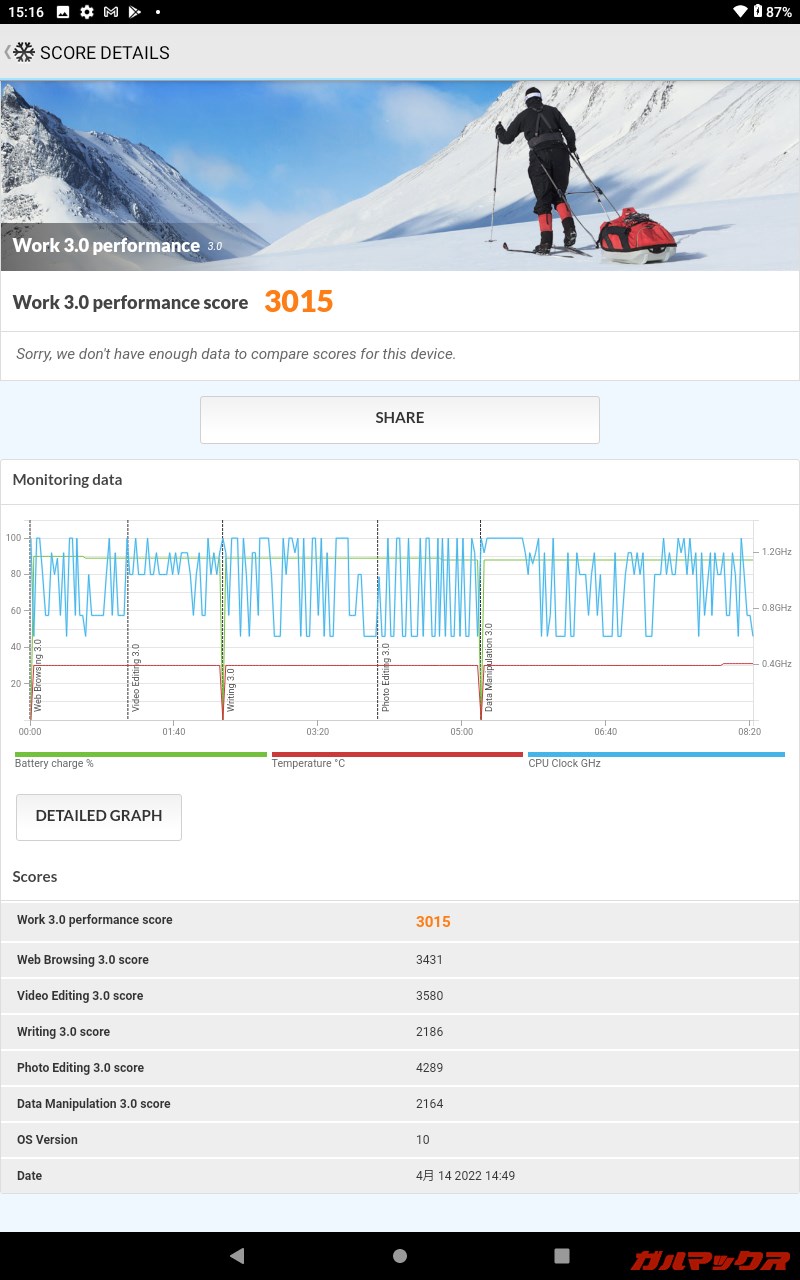Image resolution: width=800 pixels, height=1280 pixels.
Task: Tap the Gmail notification icon
Action: pos(111,12)
